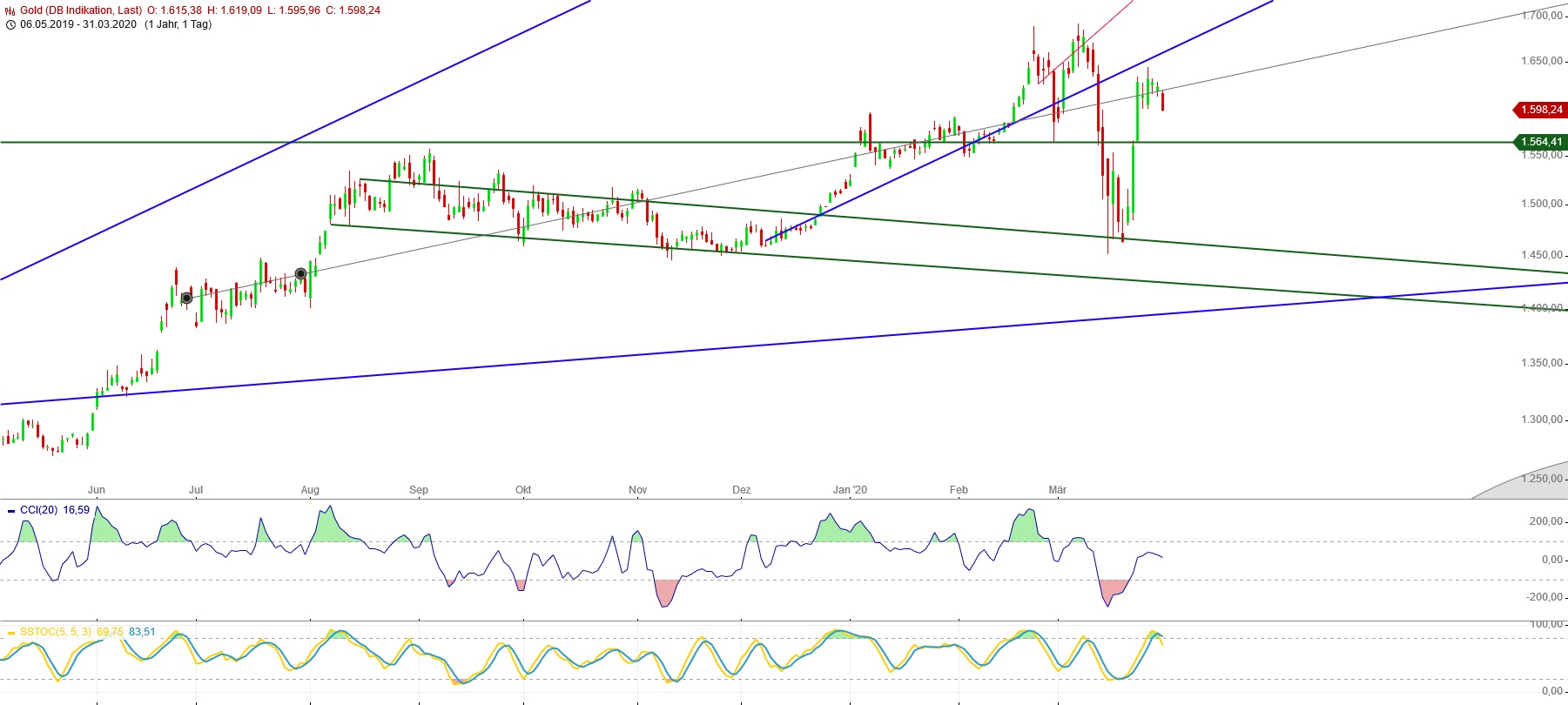This screenshot has height=705, width=1568.
Task: Click the SSTOC blue value '83,51'
Action: [142, 632]
